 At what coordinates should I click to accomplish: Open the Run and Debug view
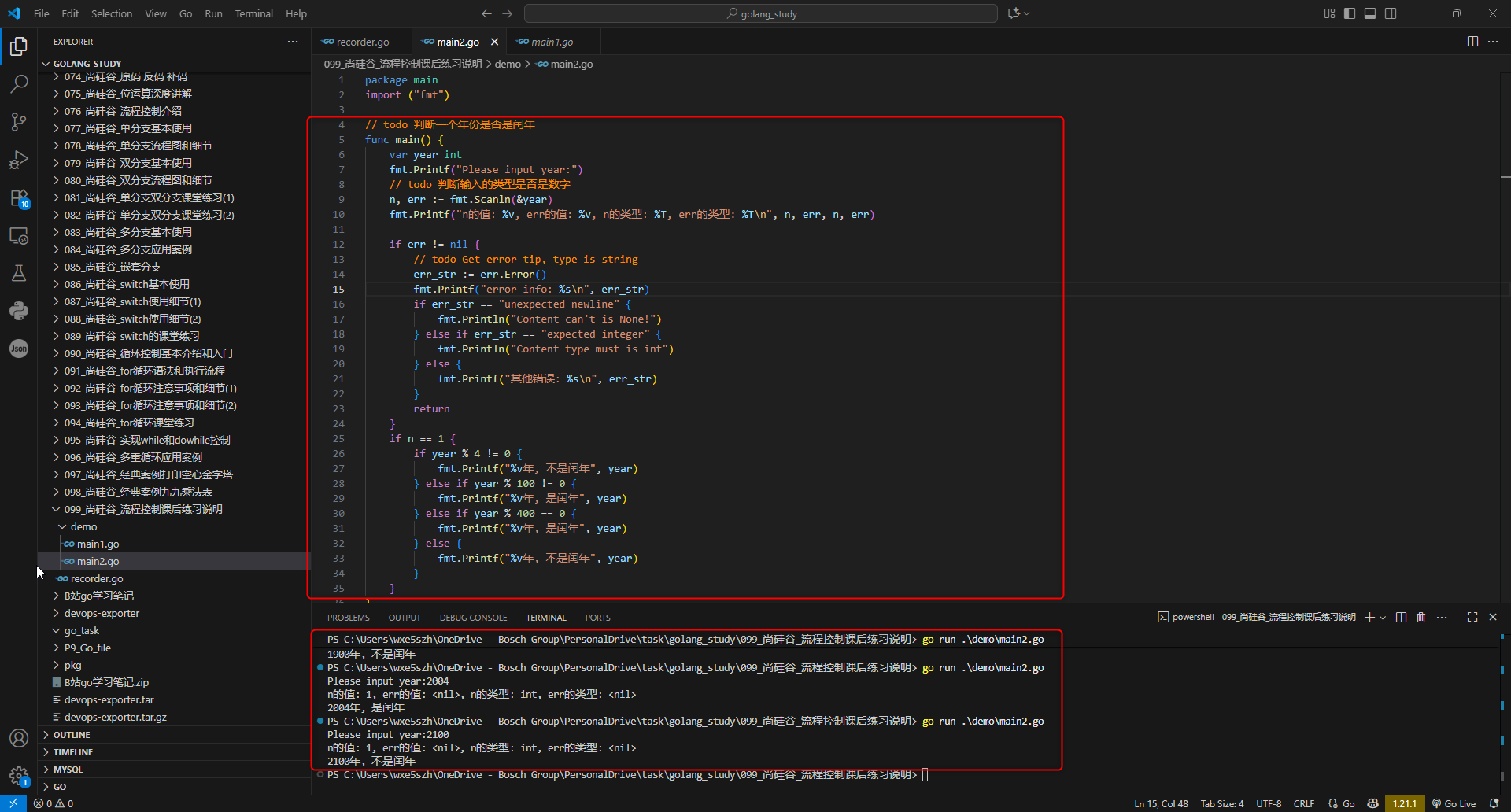click(x=19, y=160)
